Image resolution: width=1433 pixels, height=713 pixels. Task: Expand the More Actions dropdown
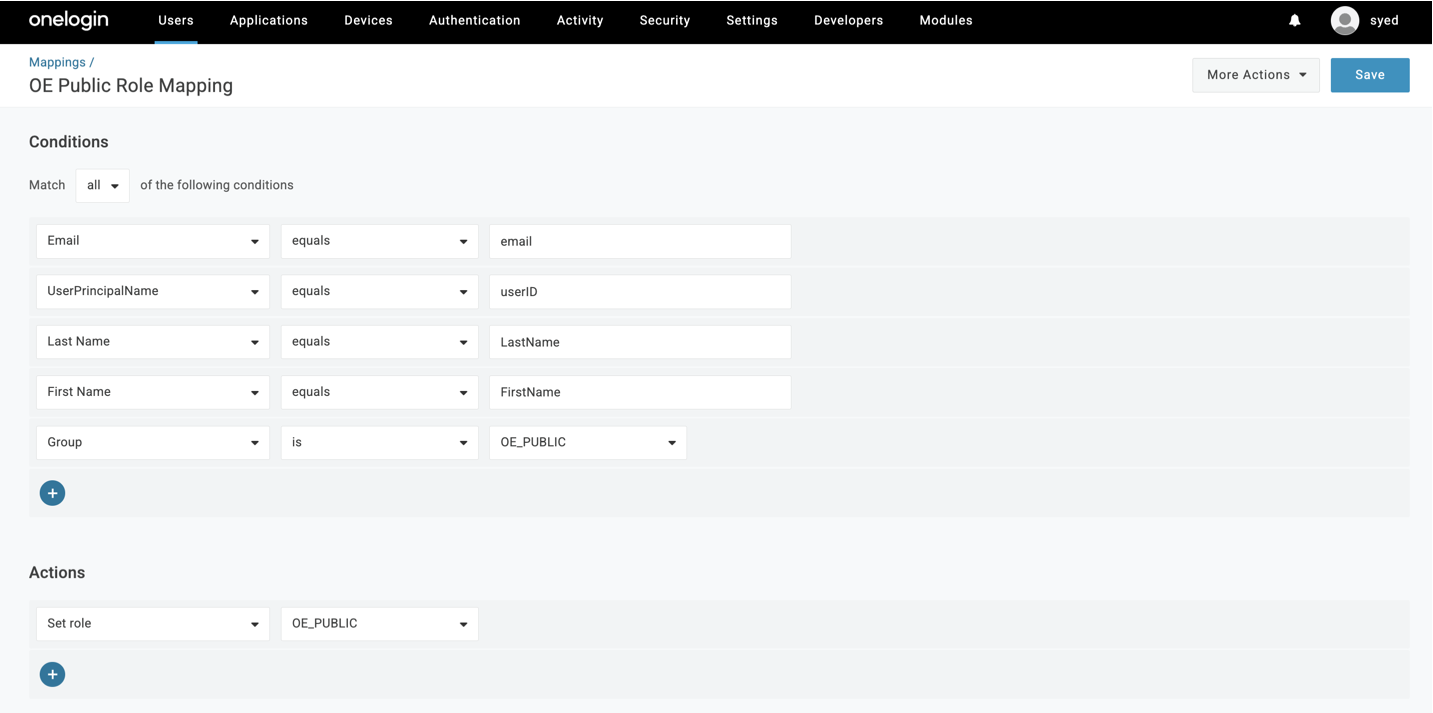[1256, 75]
